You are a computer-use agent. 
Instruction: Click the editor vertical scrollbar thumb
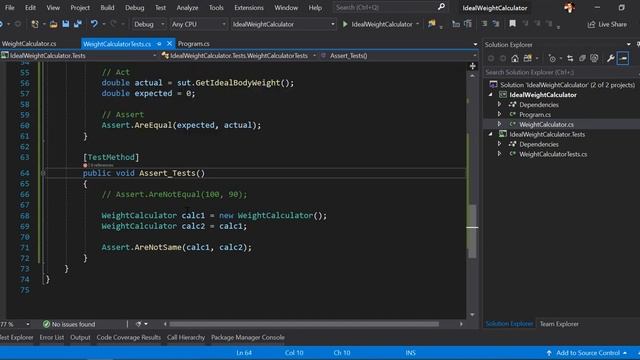point(472,231)
